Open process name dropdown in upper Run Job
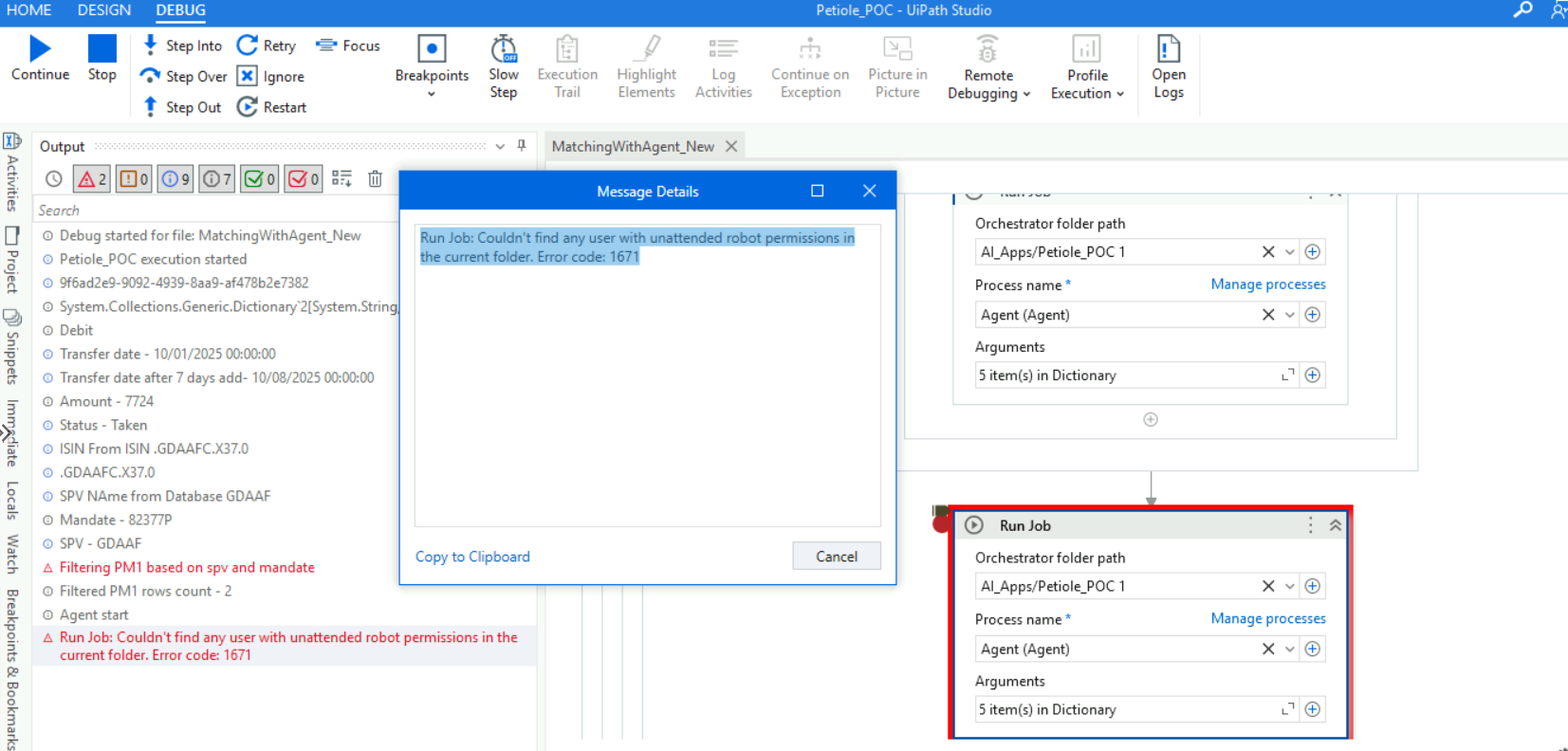The image size is (1568, 751). coord(1290,315)
